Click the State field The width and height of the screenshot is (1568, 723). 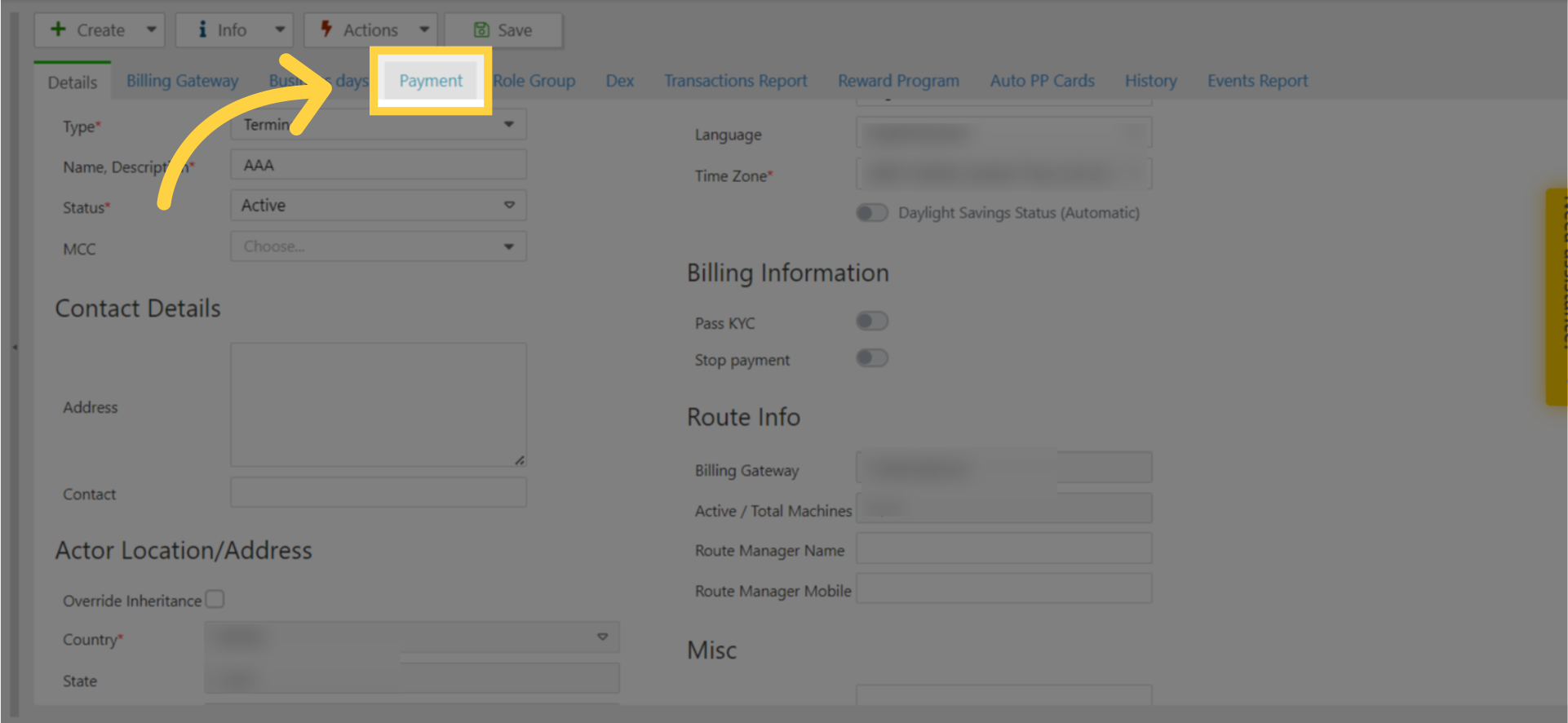point(412,678)
